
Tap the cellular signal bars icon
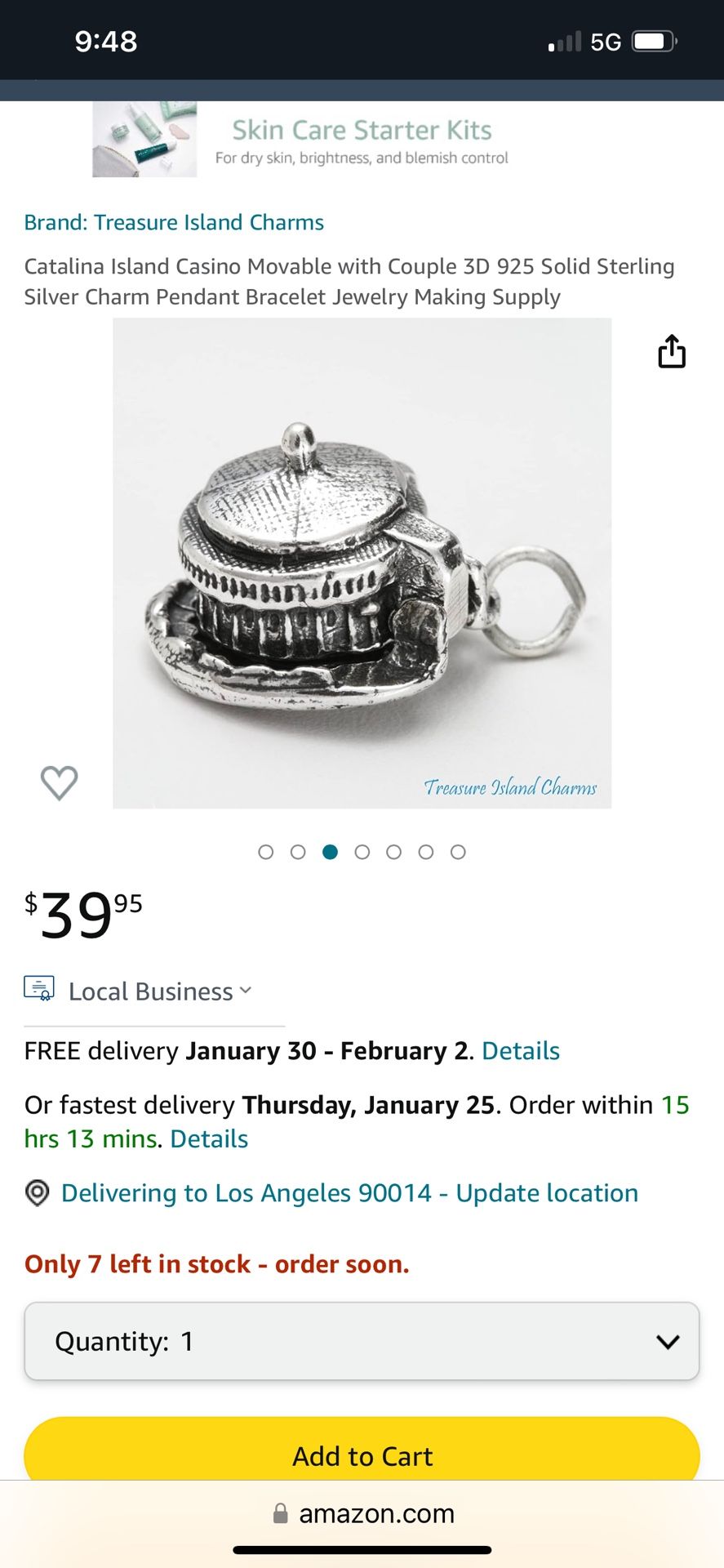coord(565,41)
